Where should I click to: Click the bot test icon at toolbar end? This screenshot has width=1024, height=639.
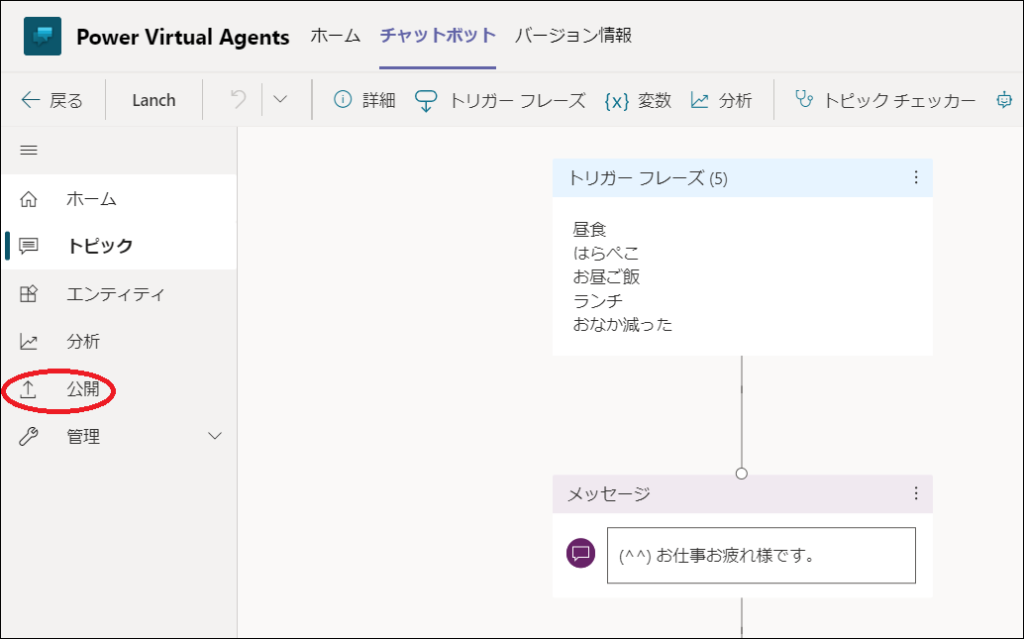pos(1004,100)
